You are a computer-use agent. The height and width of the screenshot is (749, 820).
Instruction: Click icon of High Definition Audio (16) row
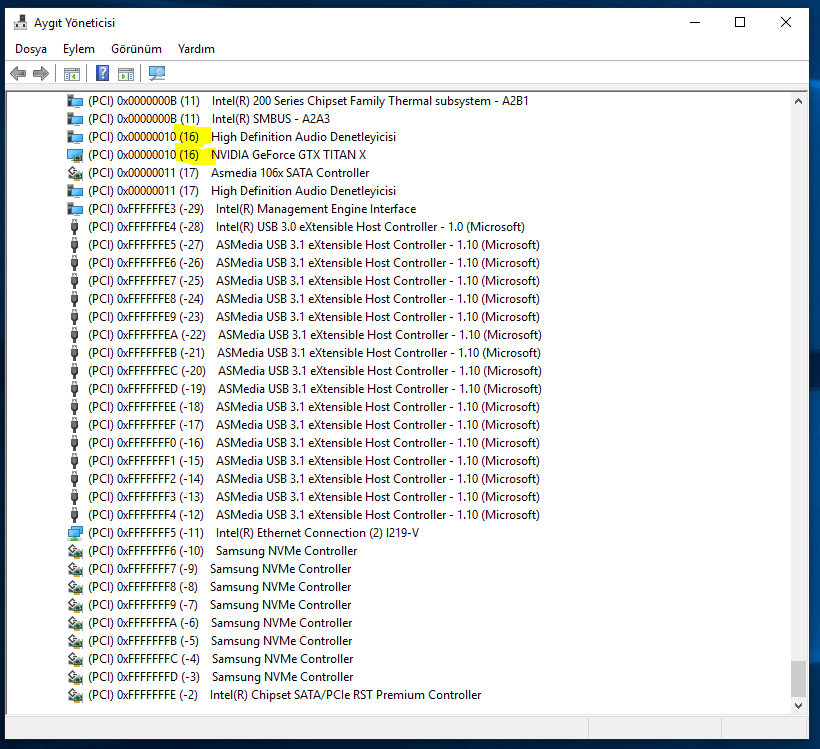(75, 137)
